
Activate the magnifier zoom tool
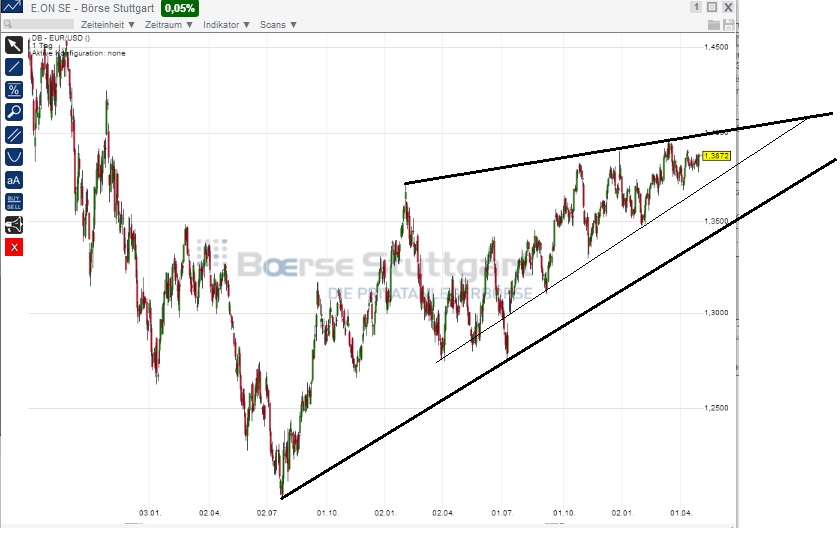click(x=14, y=112)
